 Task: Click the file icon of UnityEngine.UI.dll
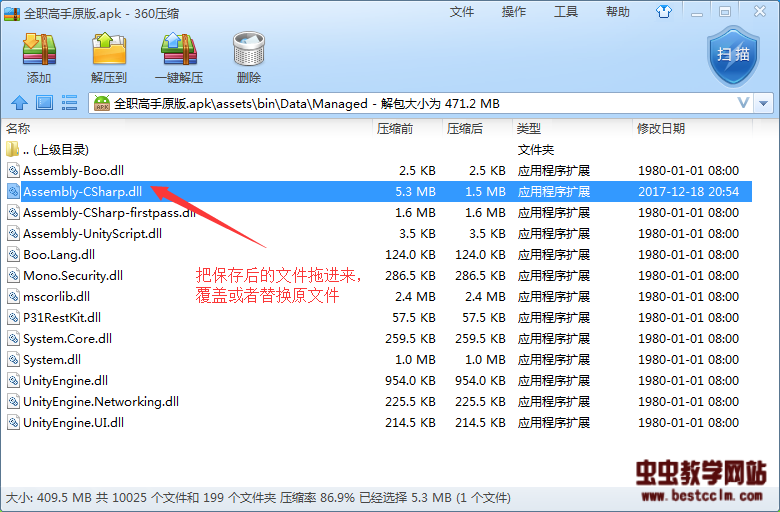(x=13, y=422)
